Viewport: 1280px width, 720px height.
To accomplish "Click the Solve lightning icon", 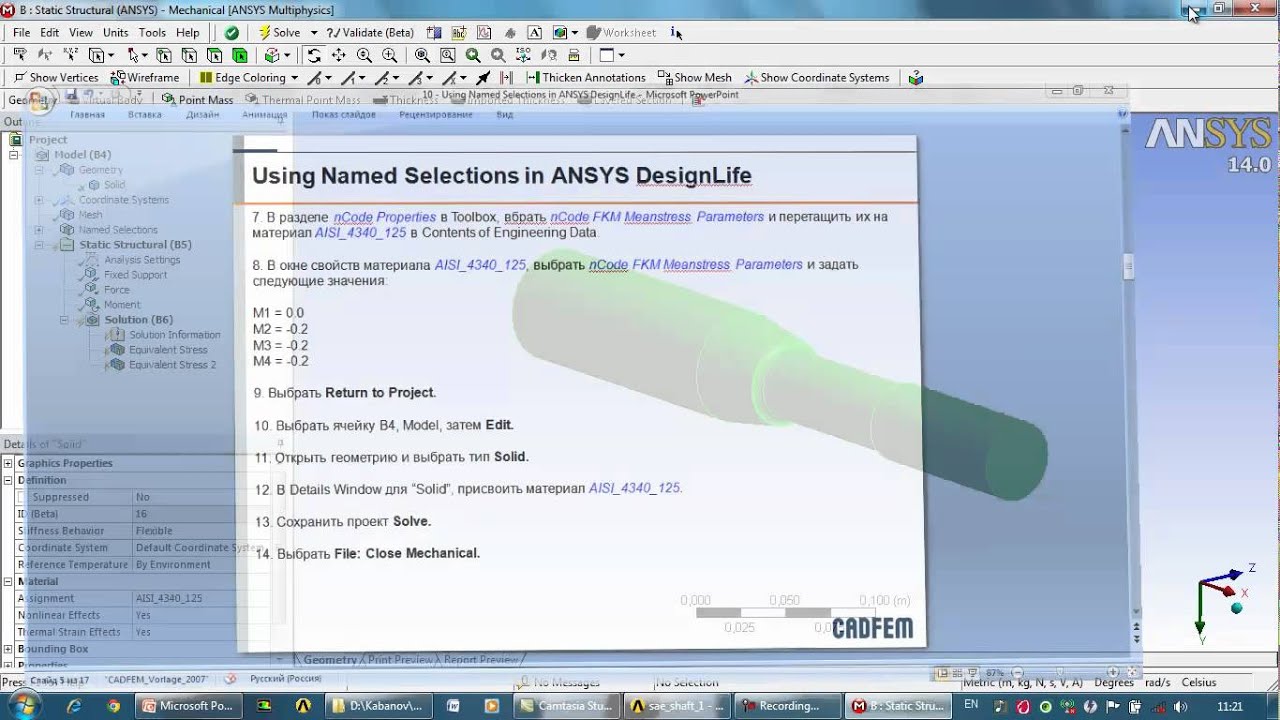I will pos(264,32).
